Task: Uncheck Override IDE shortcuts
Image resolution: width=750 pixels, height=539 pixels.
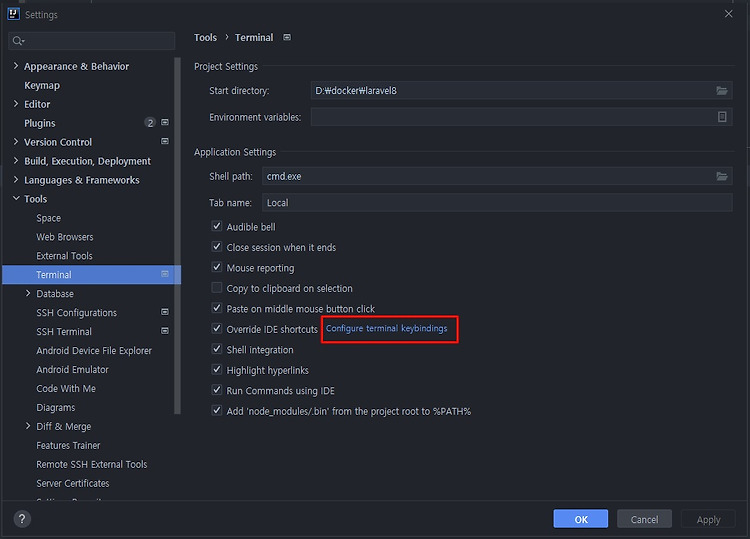Action: [217, 329]
